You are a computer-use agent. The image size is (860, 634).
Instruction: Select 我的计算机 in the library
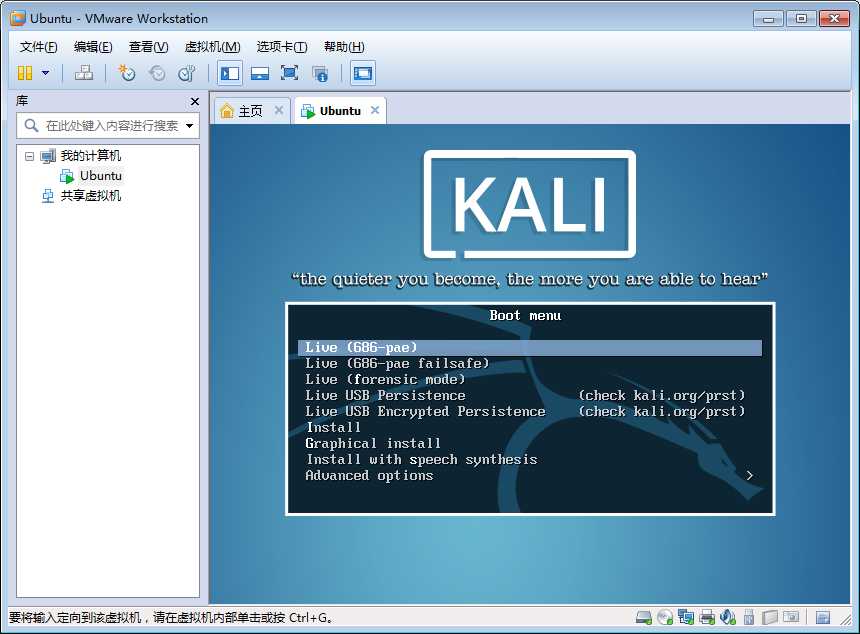90,156
